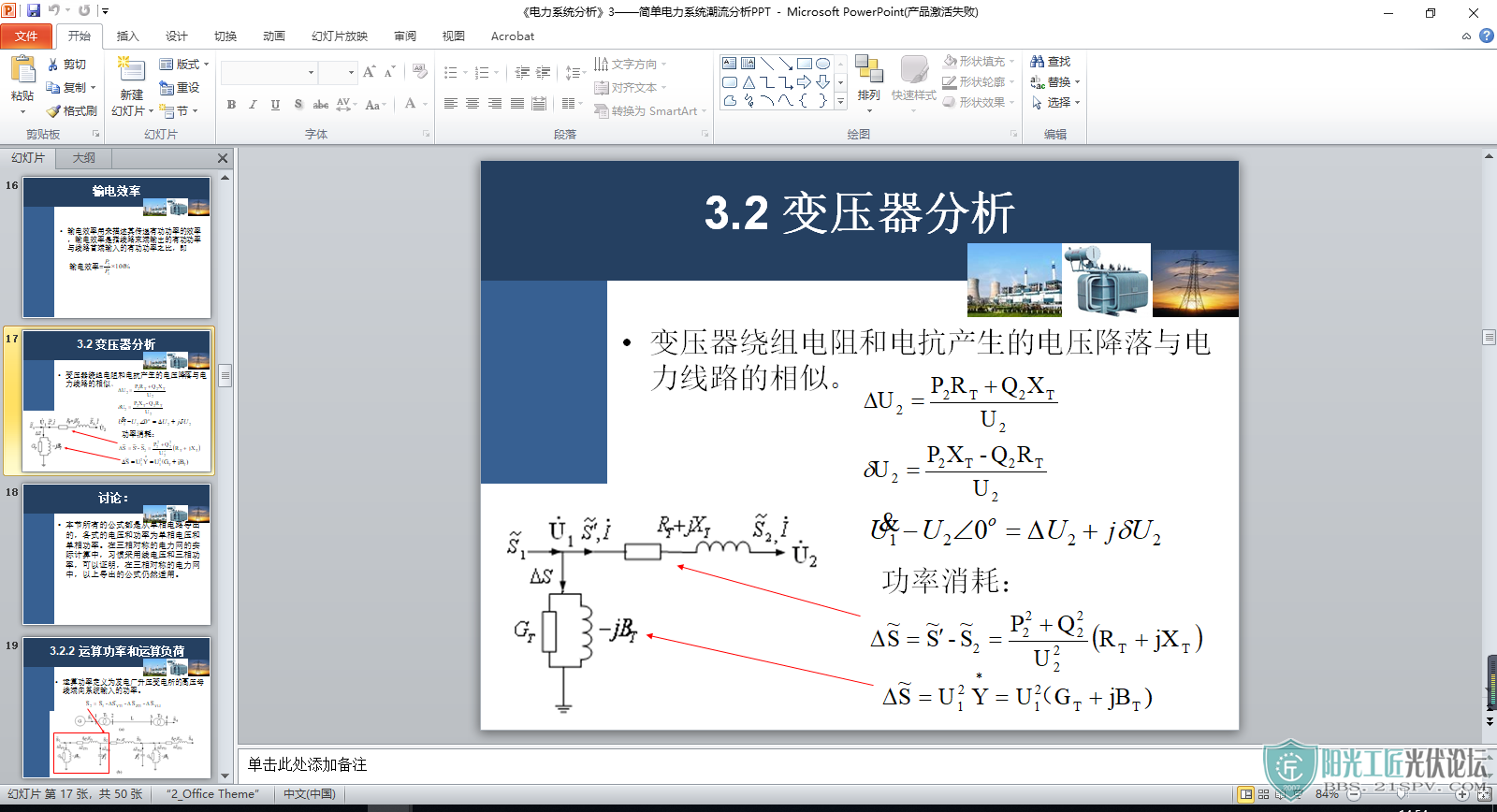This screenshot has height=812, width=1497.
Task: Open the File (文件) tab
Action: click(x=26, y=36)
